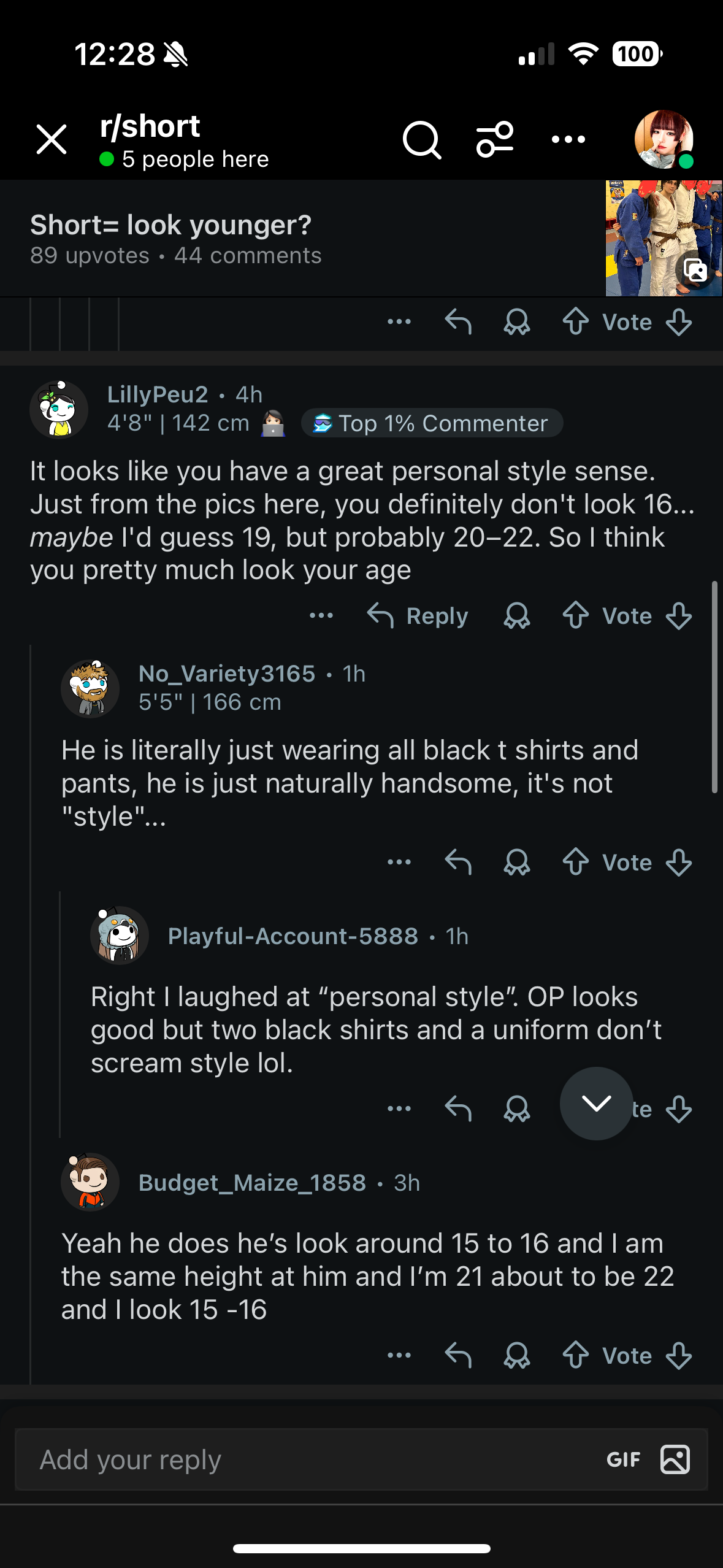Open comment sort and filter options

[x=495, y=140]
